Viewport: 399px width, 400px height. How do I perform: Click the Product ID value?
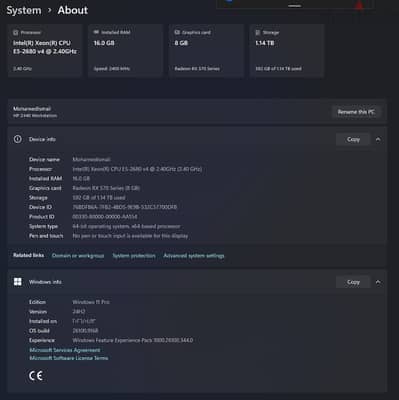point(105,217)
